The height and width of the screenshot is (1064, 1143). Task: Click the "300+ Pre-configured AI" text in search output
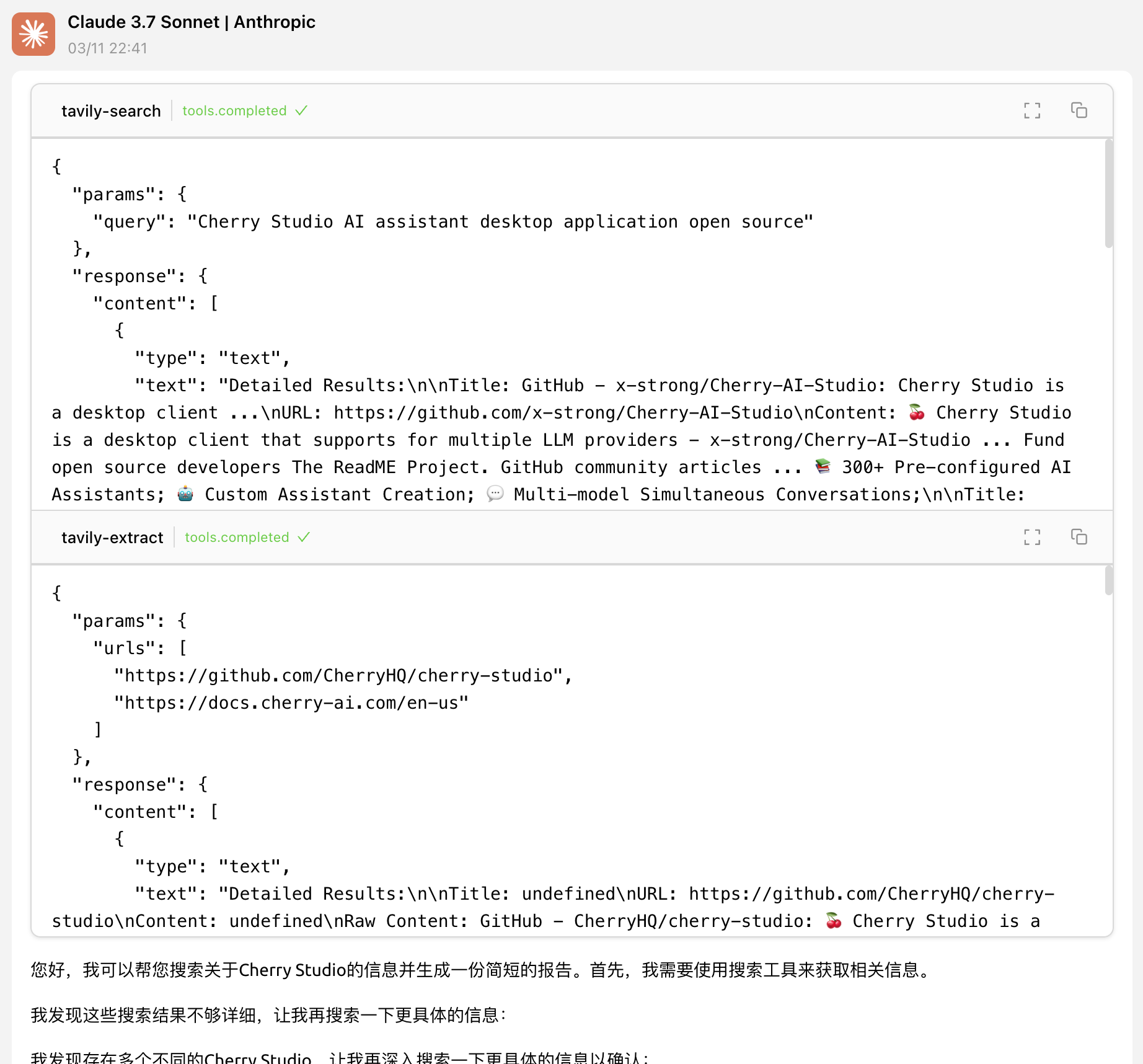[x=956, y=468]
